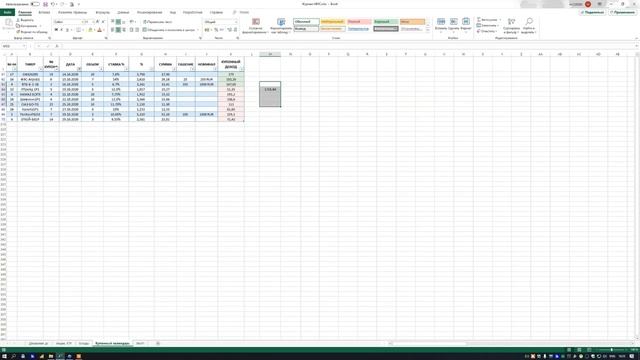This screenshot has width=640, height=360.
Task: Click the Windows Start button
Action: coord(4,356)
